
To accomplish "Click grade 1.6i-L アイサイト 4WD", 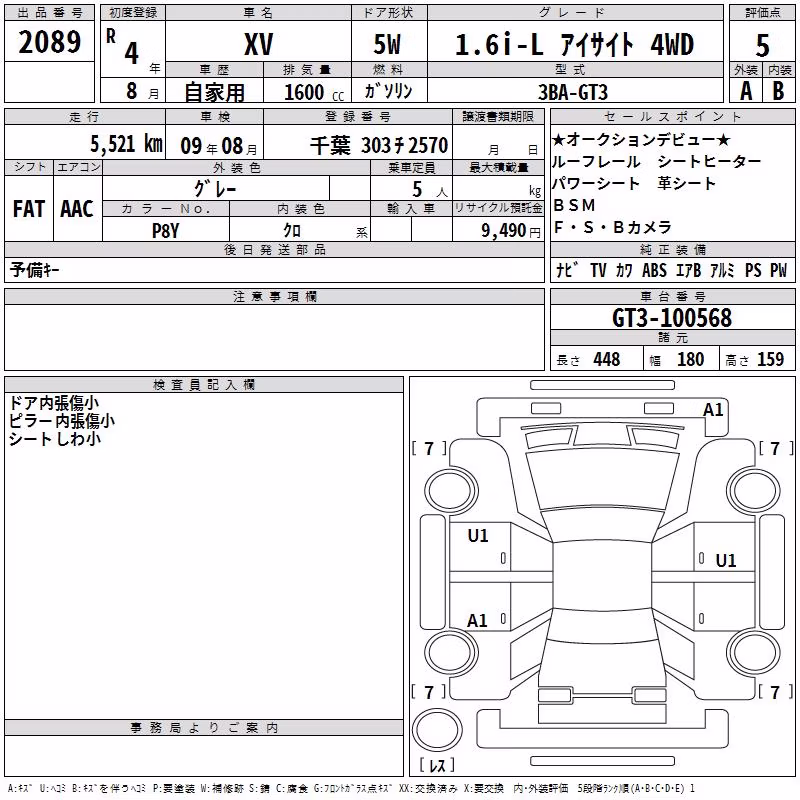I will [x=574, y=44].
